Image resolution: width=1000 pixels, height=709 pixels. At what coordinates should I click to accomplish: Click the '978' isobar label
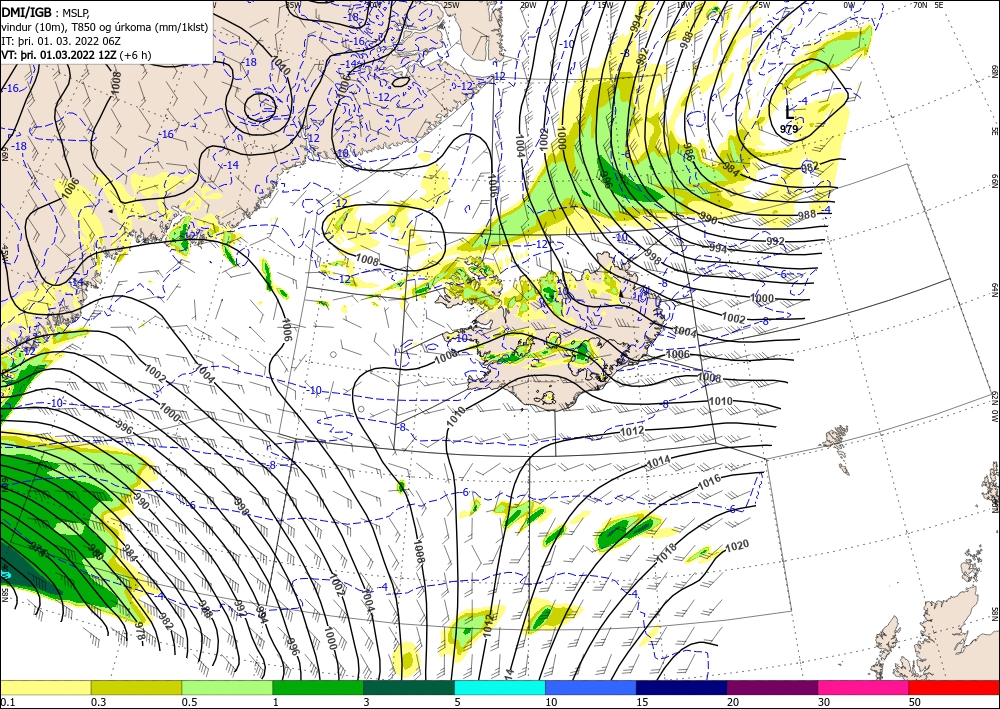[138, 631]
